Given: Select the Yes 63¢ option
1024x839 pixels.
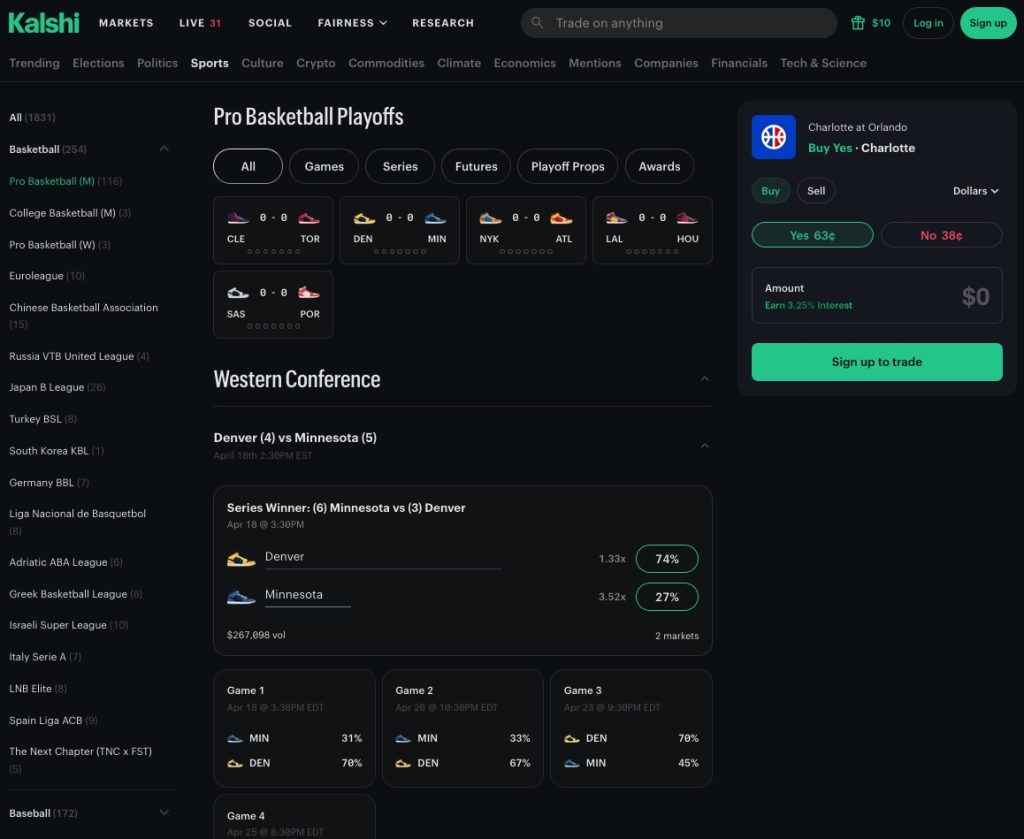Looking at the screenshot, I should tap(812, 235).
